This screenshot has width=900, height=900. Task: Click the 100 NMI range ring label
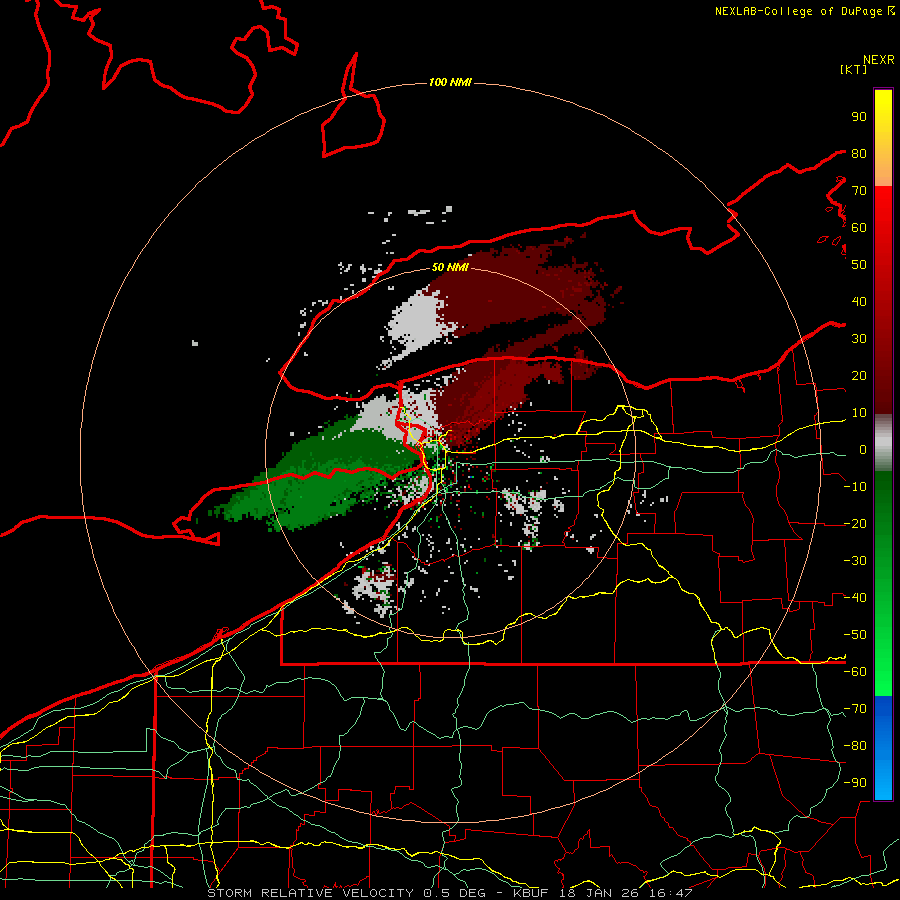[450, 82]
